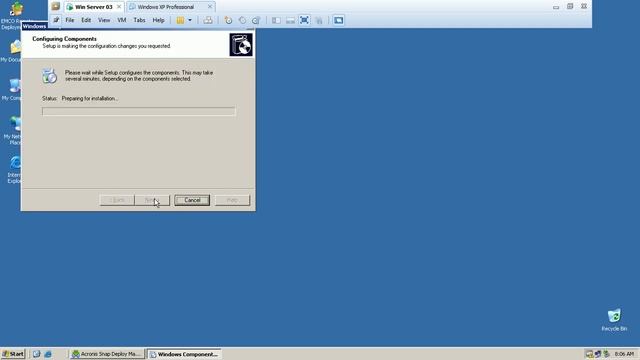Image resolution: width=640 pixels, height=360 pixels.
Task: Click the configuring components icon
Action: (49, 76)
